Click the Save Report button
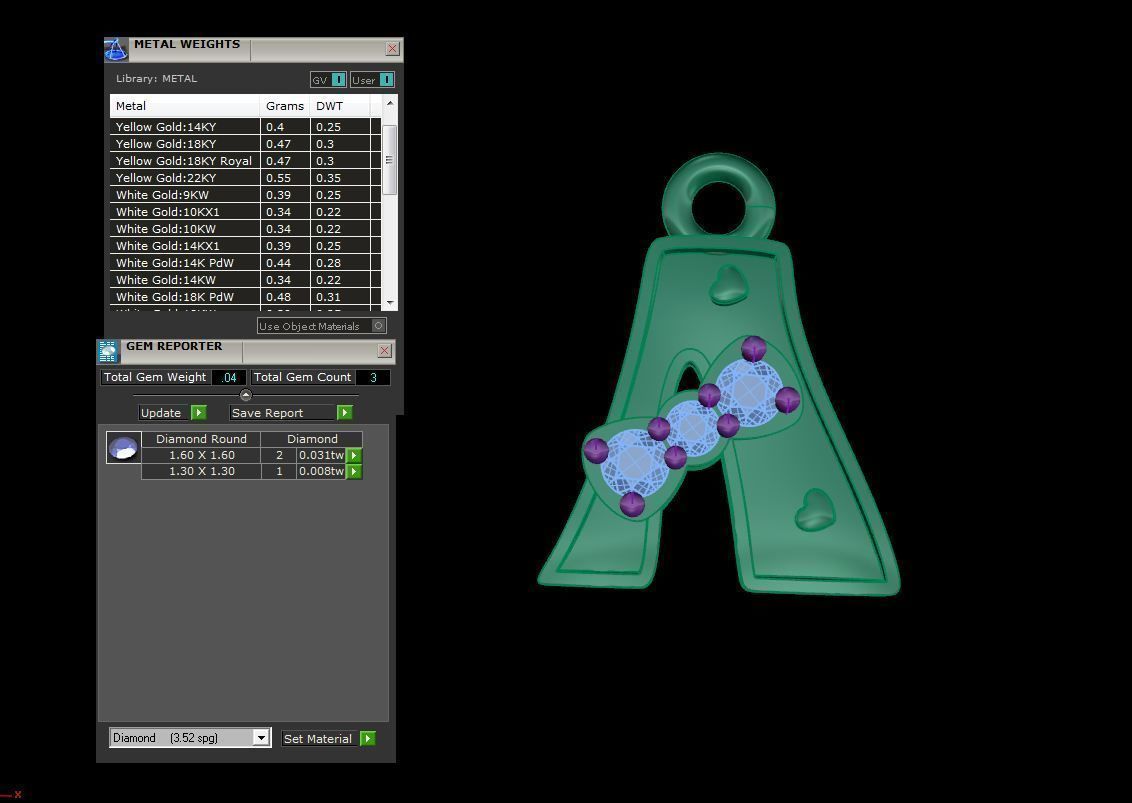This screenshot has height=803, width=1132. click(x=282, y=412)
